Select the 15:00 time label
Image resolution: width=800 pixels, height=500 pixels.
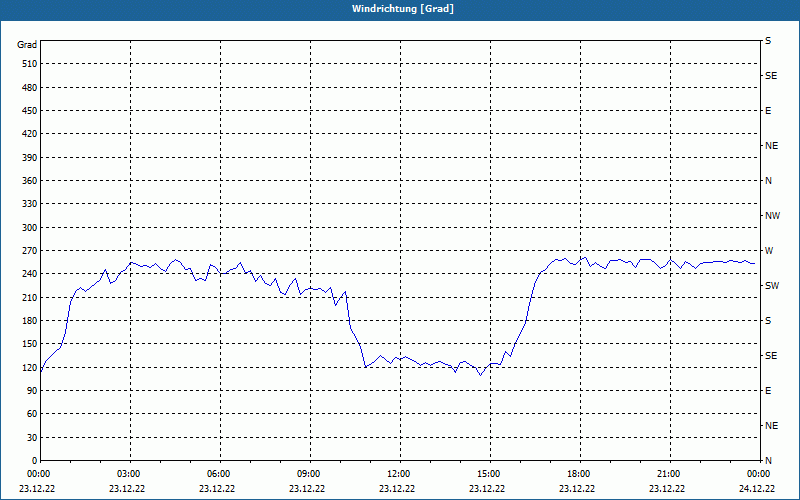(488, 474)
